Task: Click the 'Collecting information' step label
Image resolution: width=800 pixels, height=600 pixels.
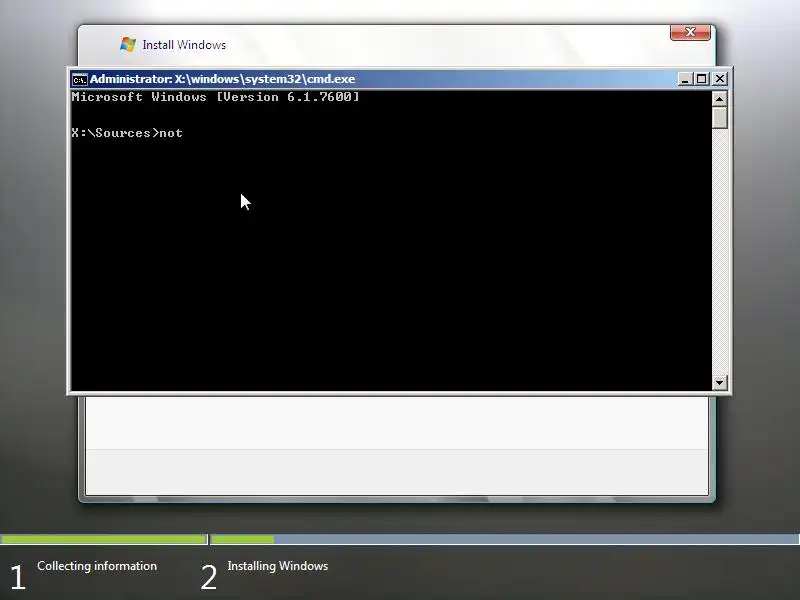Action: coord(97,566)
